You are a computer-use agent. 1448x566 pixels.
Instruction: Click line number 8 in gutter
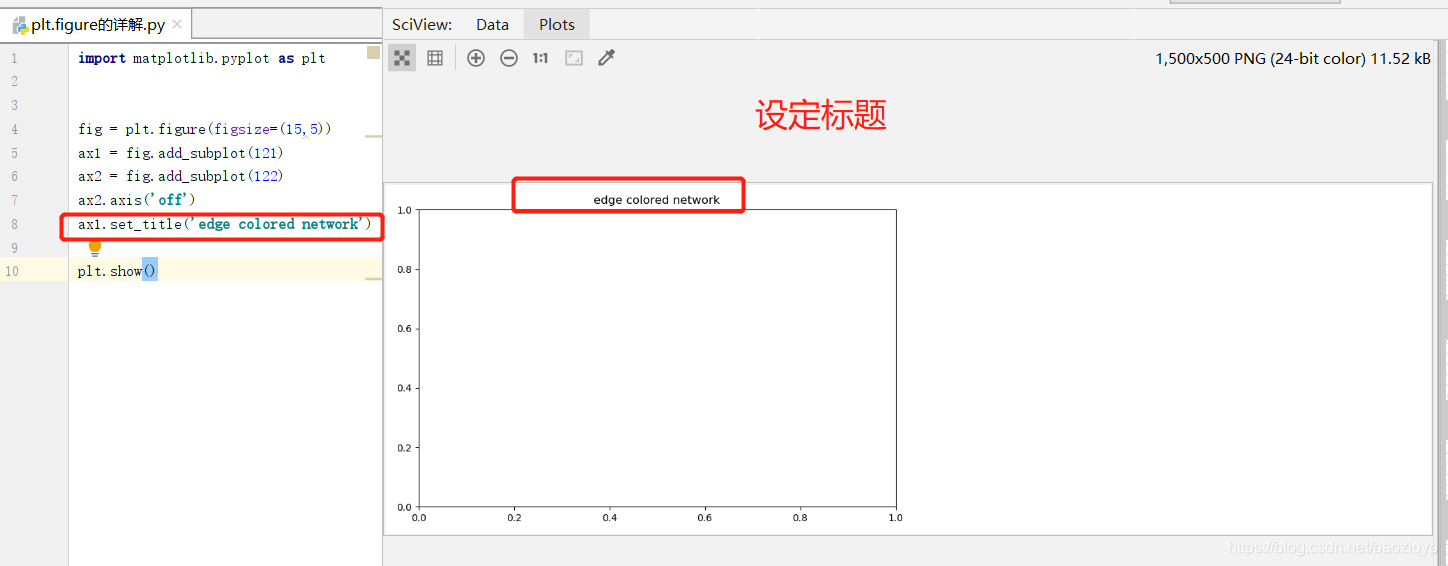[x=14, y=224]
